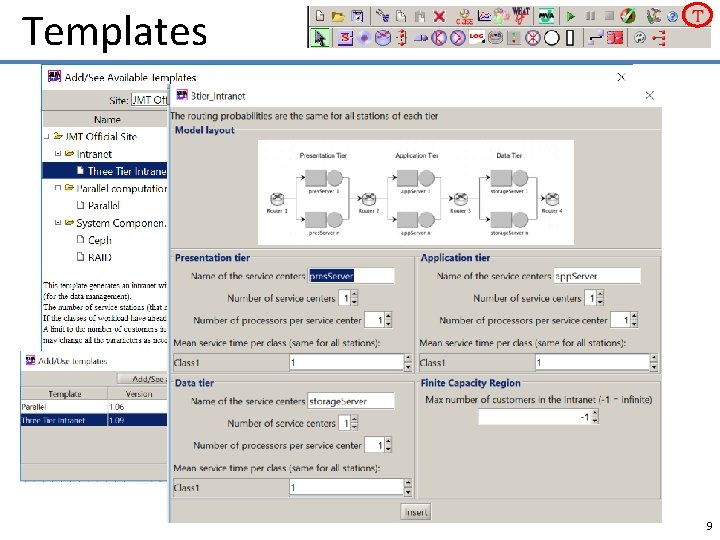Select Parallel row in Add/Use templates table

click(94, 407)
